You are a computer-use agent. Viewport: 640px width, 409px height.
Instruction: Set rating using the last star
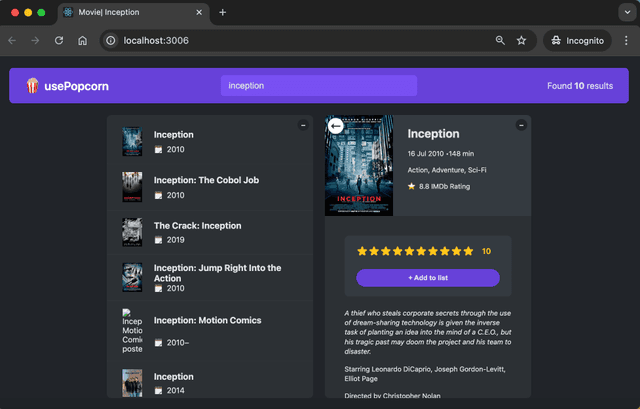coord(468,251)
